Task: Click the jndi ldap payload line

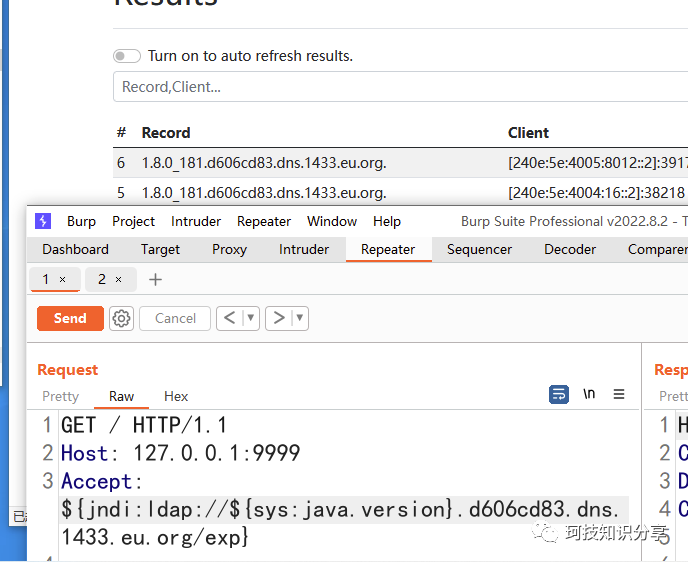Action: 340,509
